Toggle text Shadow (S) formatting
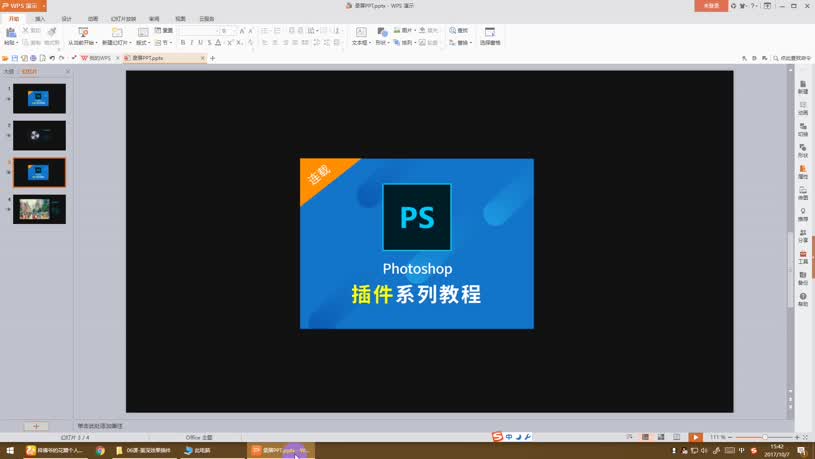 click(209, 43)
